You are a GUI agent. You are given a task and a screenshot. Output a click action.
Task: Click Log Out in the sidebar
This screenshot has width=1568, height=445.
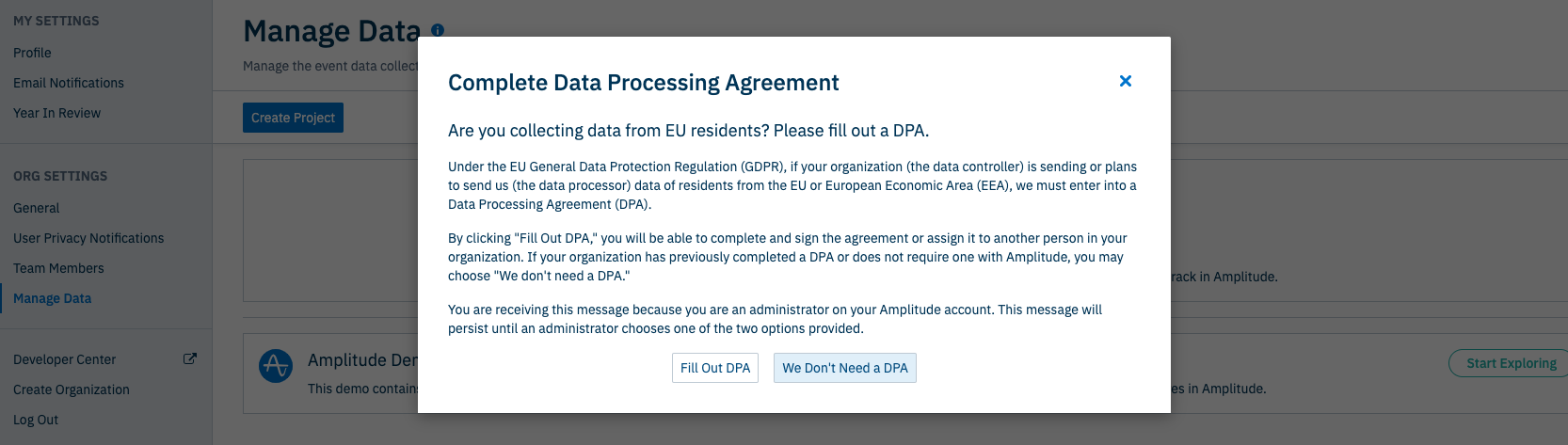pos(36,420)
